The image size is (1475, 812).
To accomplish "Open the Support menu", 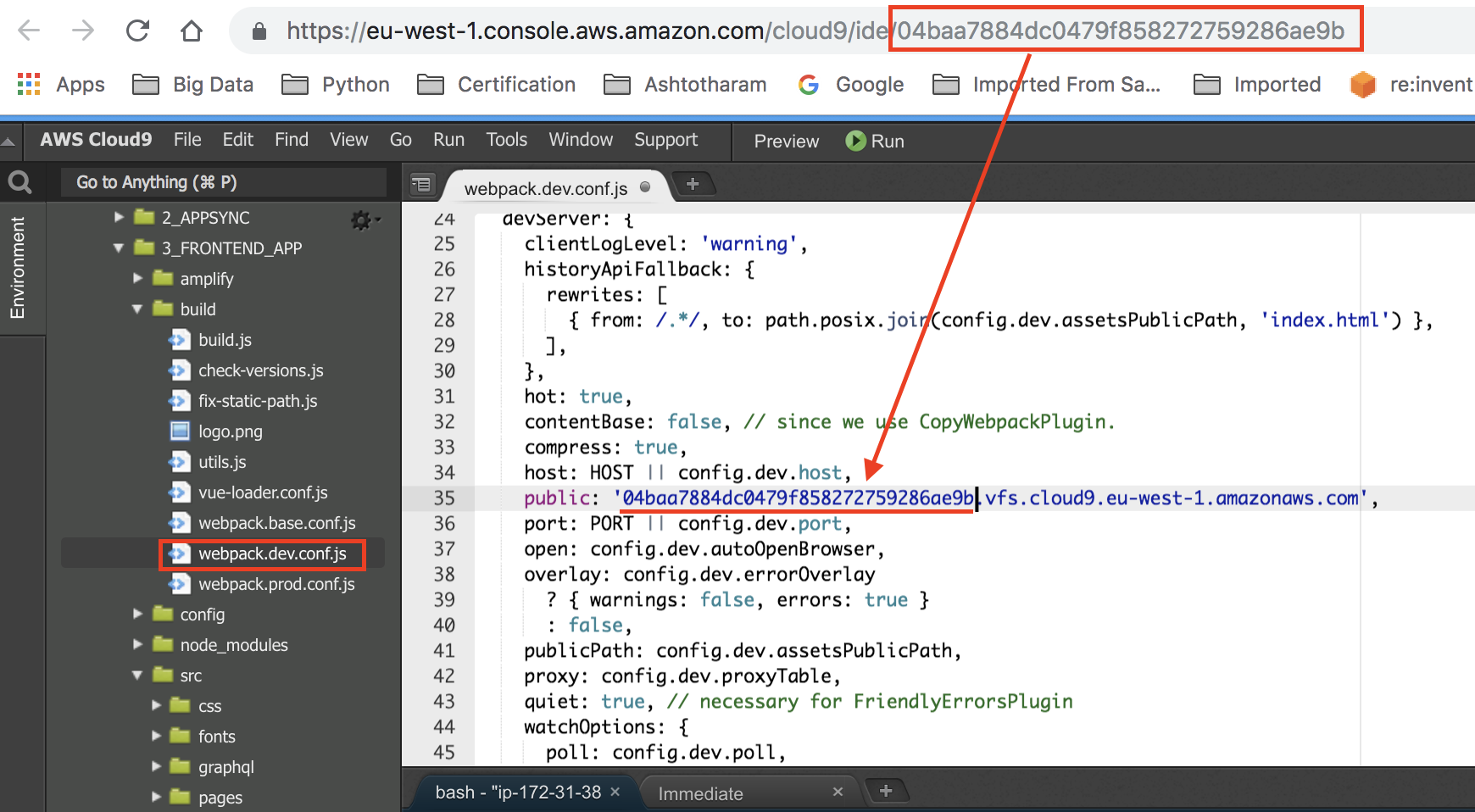I will tap(666, 140).
